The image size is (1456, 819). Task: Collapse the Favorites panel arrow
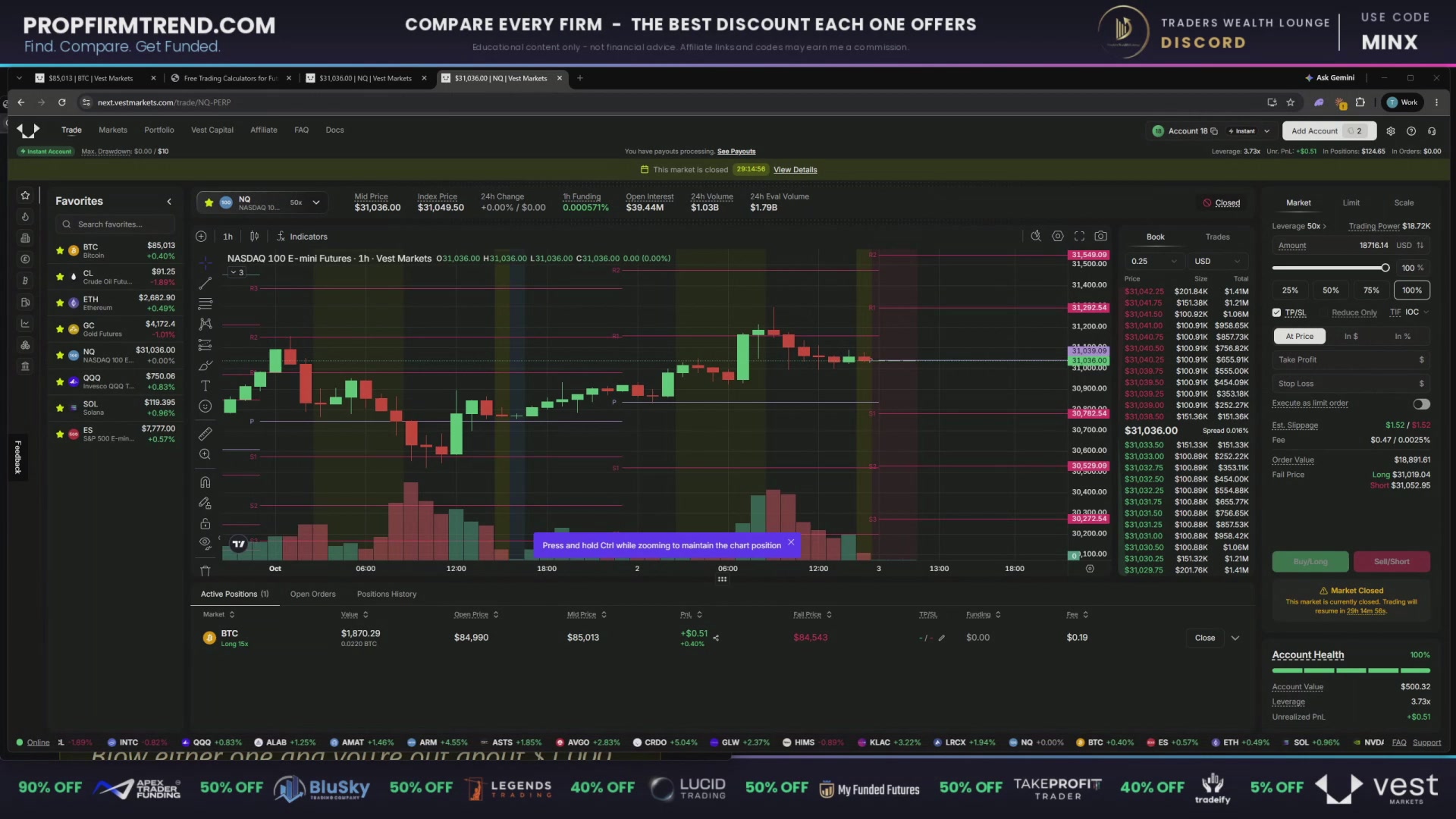(x=169, y=202)
